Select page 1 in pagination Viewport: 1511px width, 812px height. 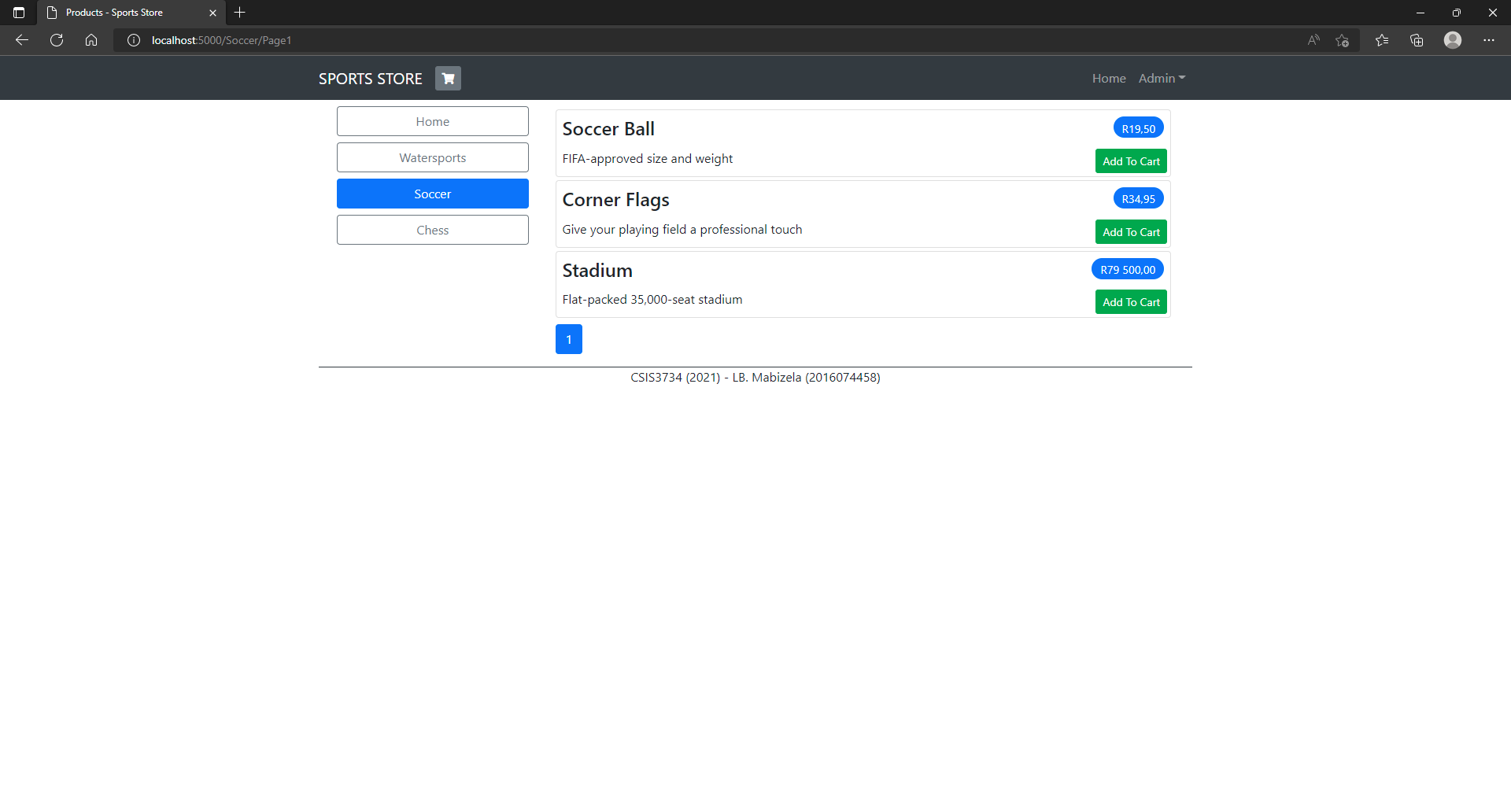568,338
